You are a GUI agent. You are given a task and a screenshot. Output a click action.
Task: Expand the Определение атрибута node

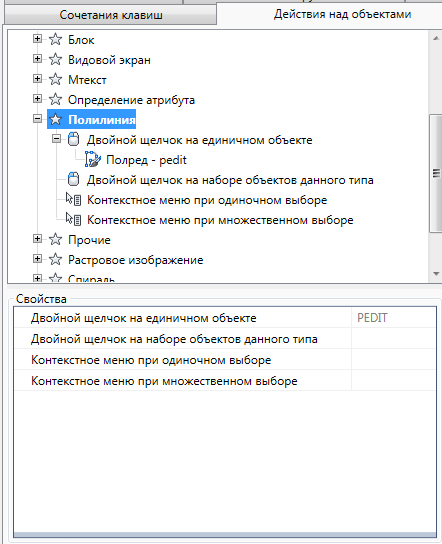coord(37,99)
